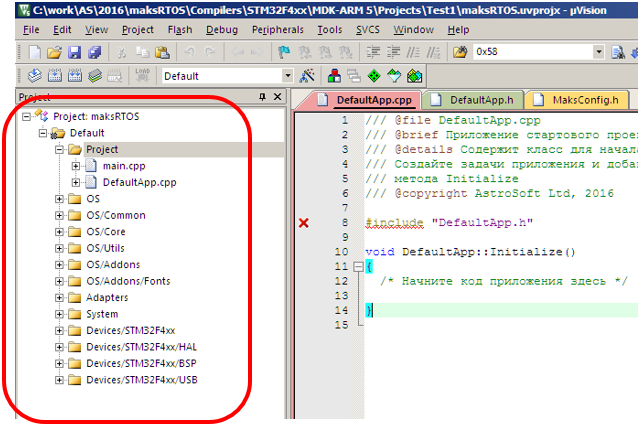
Task: Open the find text dropdown showing 0x58
Action: [x=599, y=52]
